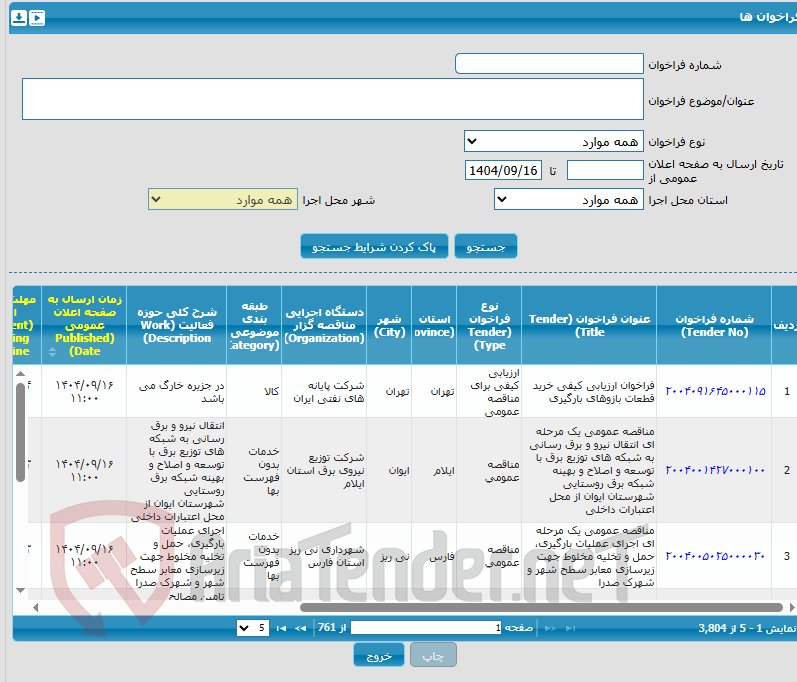
Task: Focus the عنوان/موضوع فراخوان text area
Action: [333, 99]
